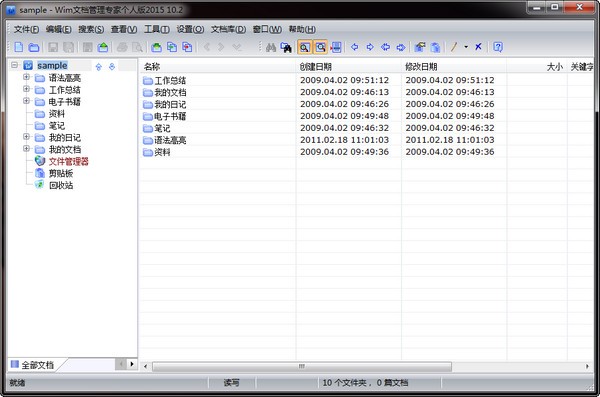Expand the 语法高亮 tree folder
The width and height of the screenshot is (600, 397).
pos(26,77)
